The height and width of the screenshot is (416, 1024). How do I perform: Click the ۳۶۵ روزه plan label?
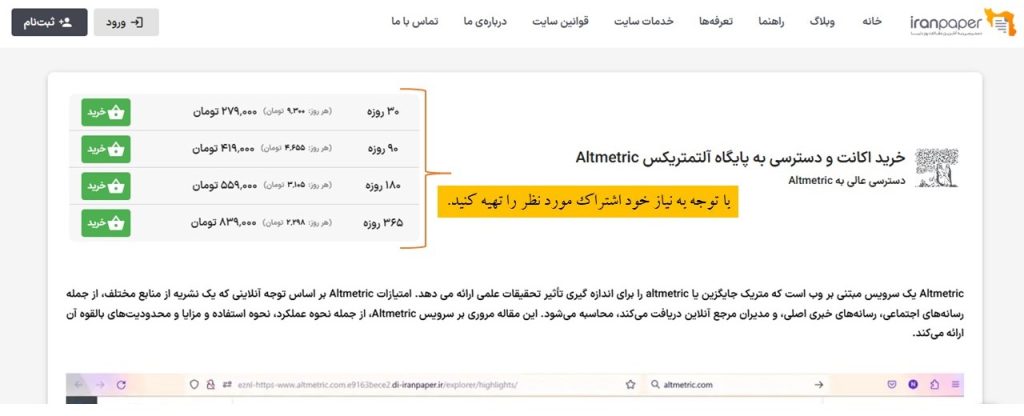click(x=383, y=223)
